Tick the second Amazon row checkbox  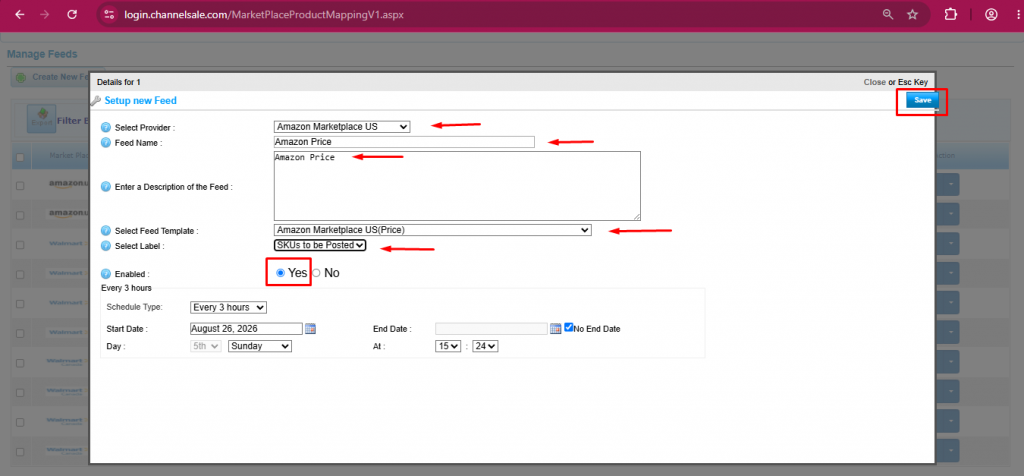click(x=20, y=215)
